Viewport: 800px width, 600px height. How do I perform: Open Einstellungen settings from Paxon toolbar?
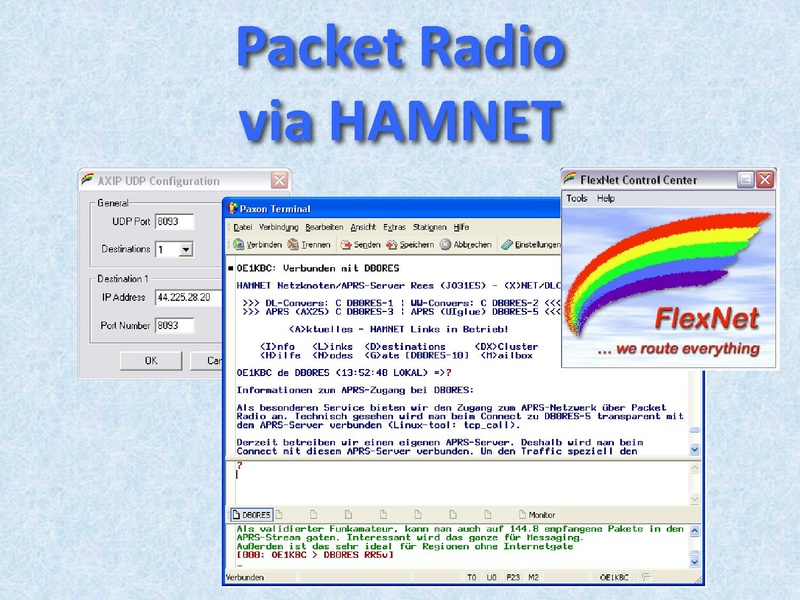click(531, 244)
